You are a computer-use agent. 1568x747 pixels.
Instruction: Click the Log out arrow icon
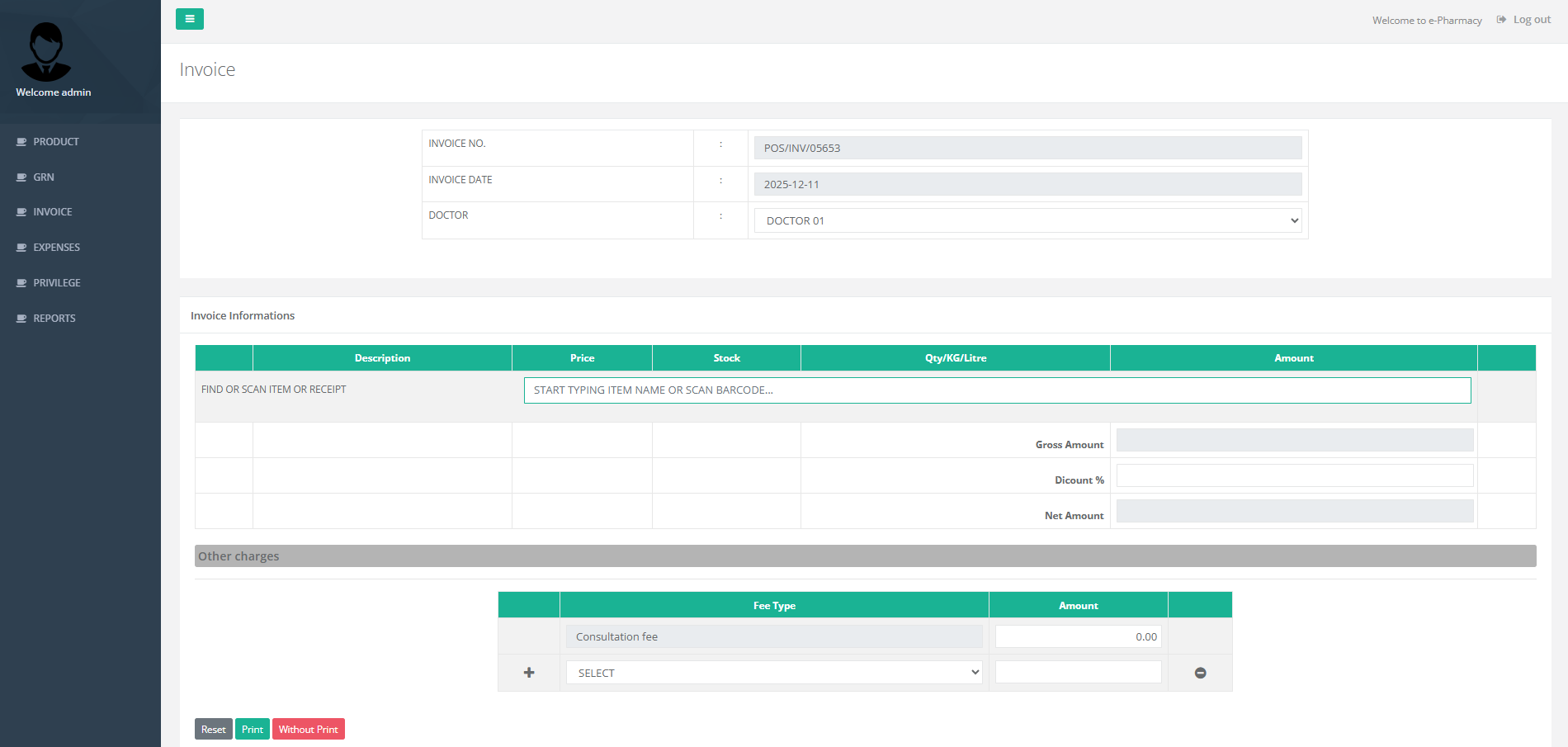point(1501,19)
